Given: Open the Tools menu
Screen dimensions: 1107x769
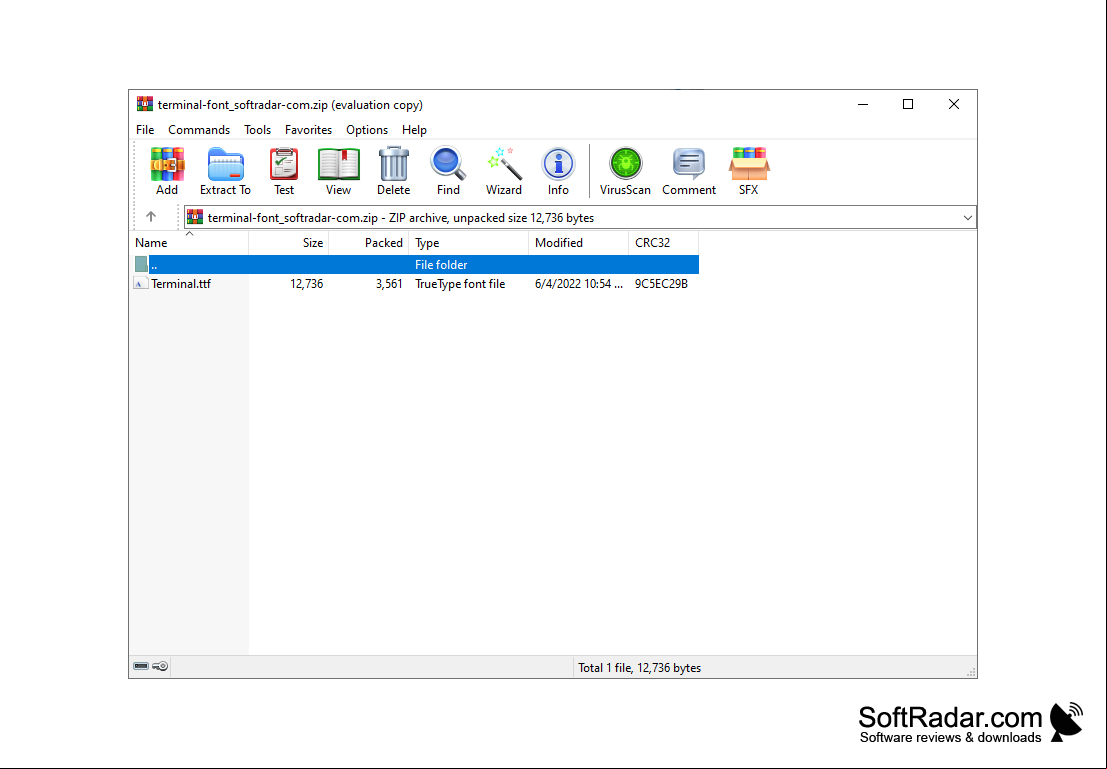Looking at the screenshot, I should click(258, 130).
